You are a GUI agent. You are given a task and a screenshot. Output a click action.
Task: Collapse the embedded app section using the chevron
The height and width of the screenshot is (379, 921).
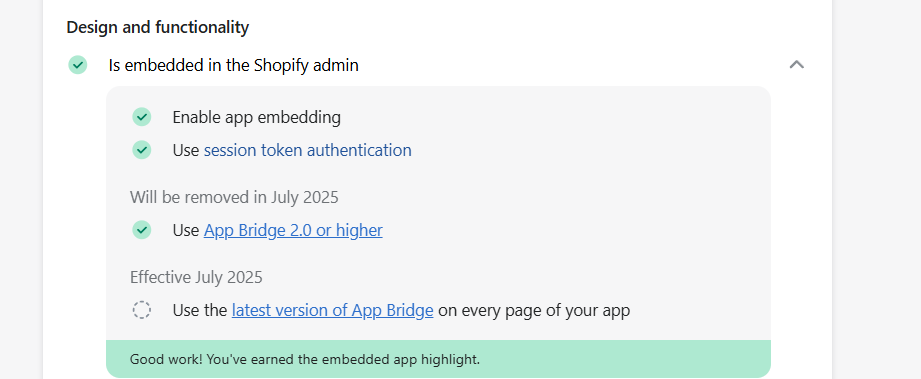coord(796,65)
